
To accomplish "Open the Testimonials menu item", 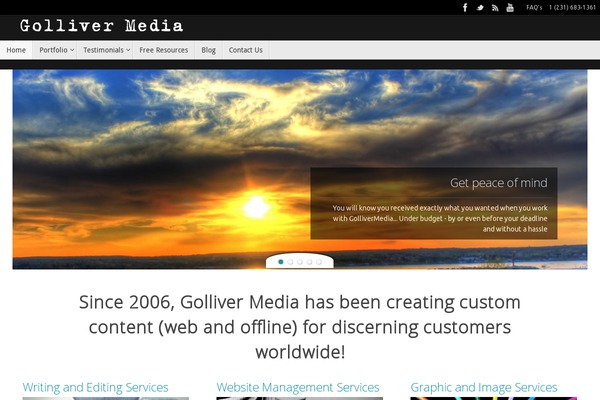I will click(103, 50).
